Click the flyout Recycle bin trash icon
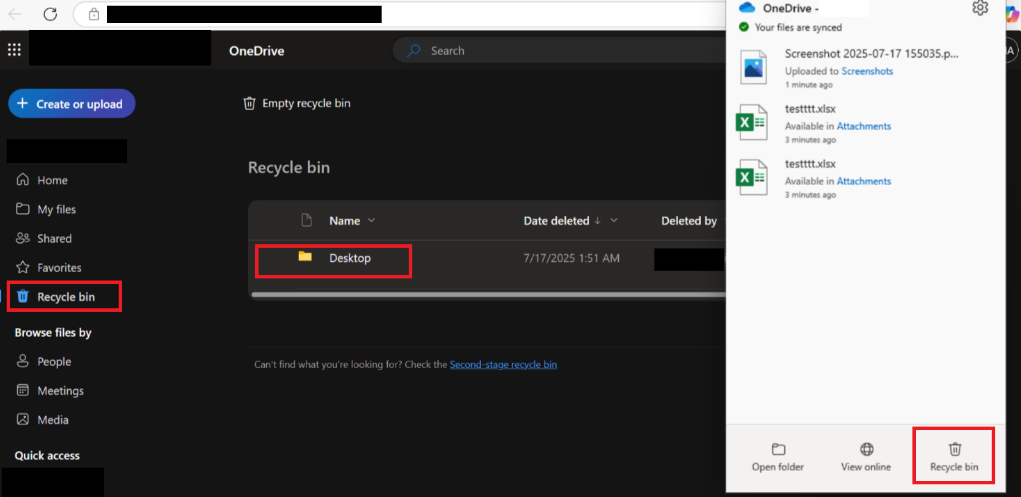This screenshot has height=497, width=1021. (x=955, y=449)
